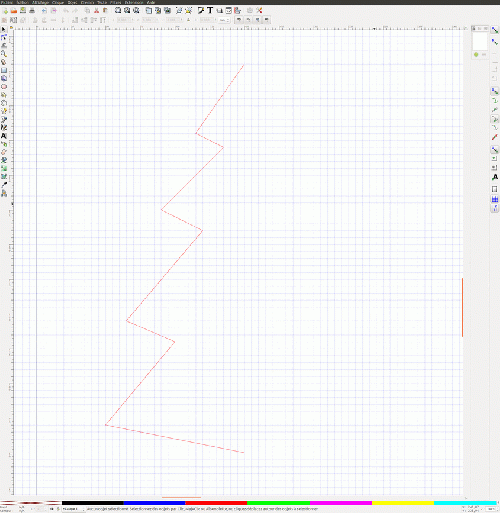The image size is (500, 513).
Task: Toggle current layer visibility in status bar
Action: tap(52, 509)
